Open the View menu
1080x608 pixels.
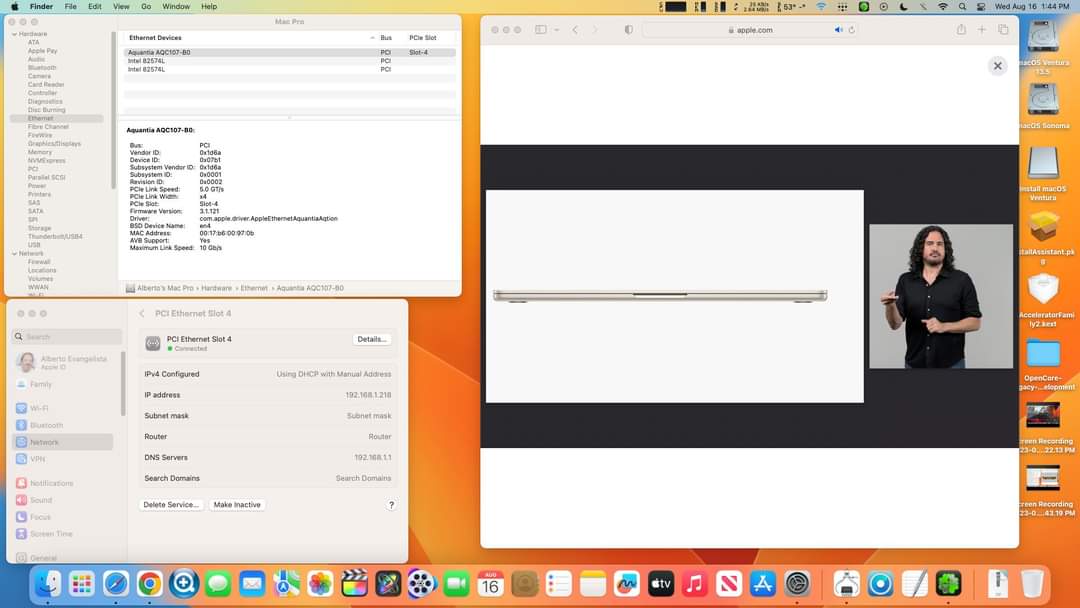coord(121,6)
